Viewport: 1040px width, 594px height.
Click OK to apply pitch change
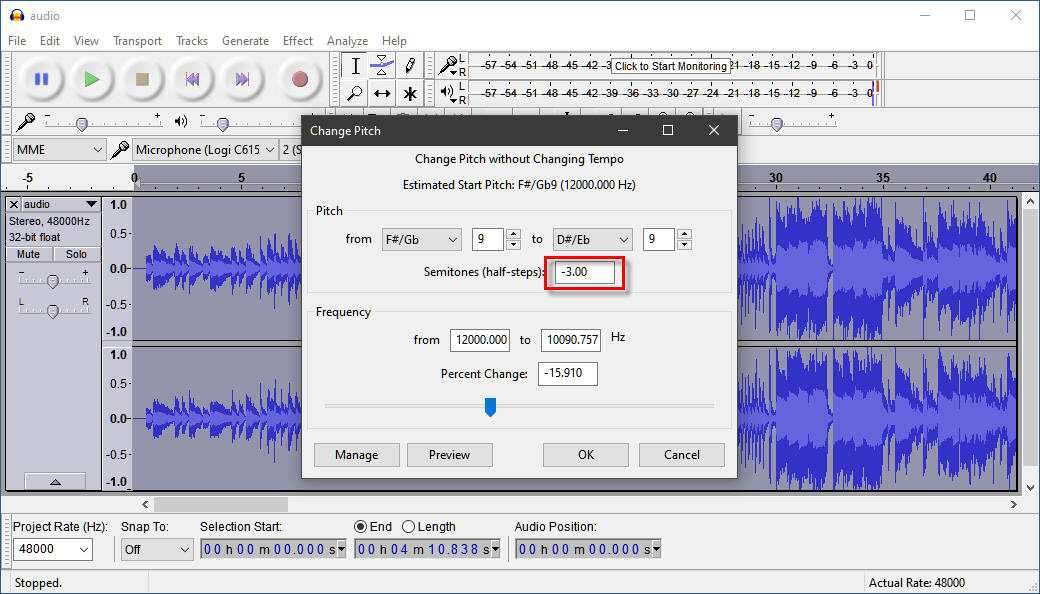point(585,455)
